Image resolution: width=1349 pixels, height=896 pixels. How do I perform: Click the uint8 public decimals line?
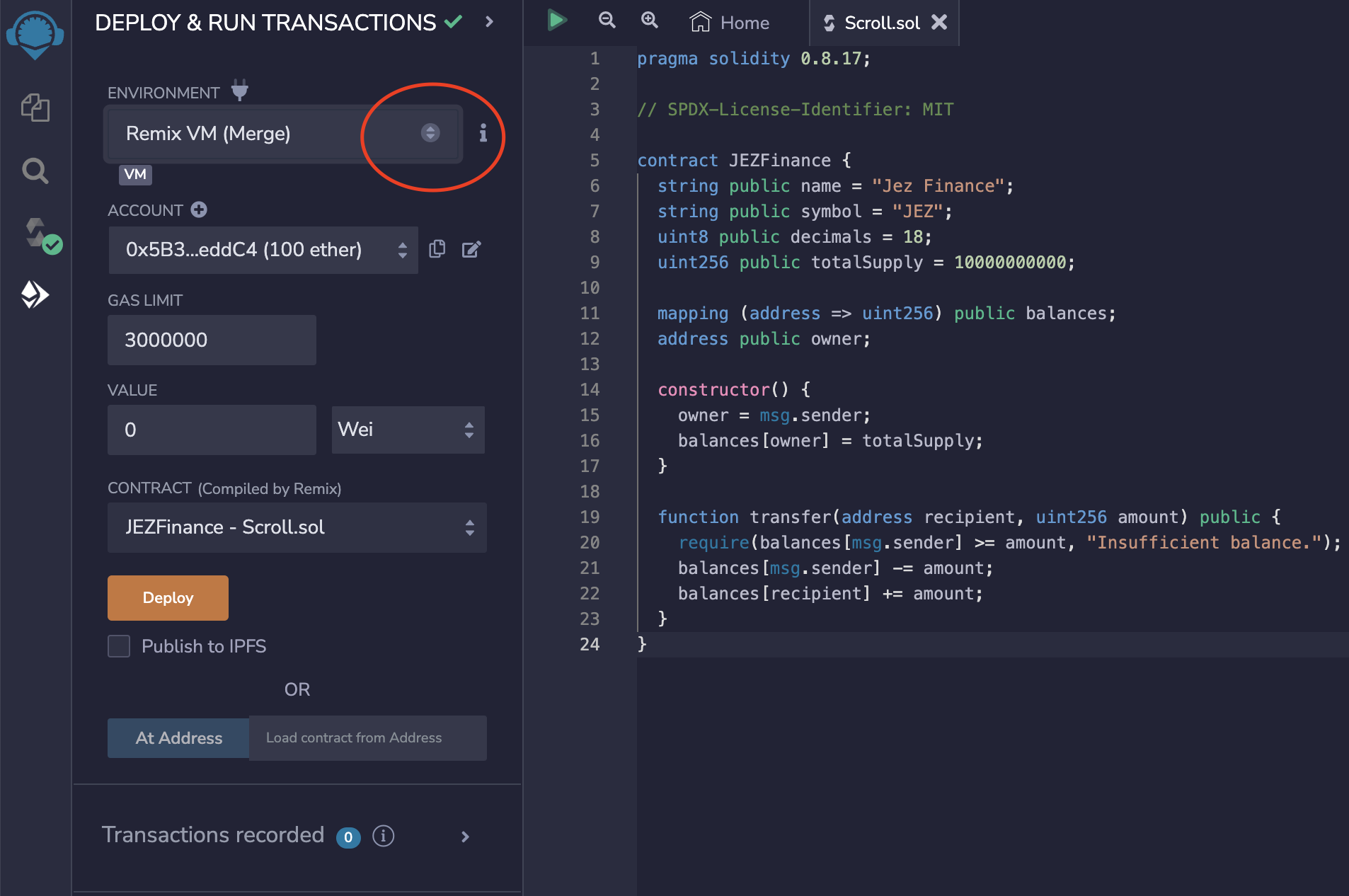pyautogui.click(x=795, y=237)
